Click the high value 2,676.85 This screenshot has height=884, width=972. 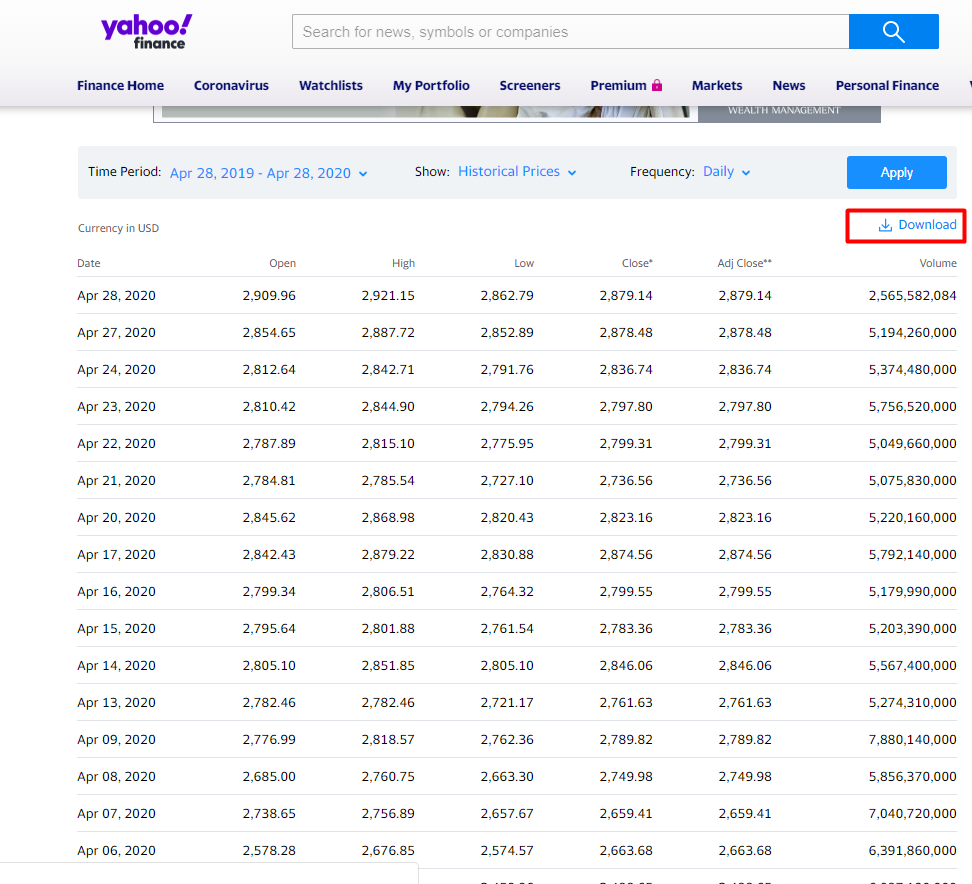click(x=388, y=851)
